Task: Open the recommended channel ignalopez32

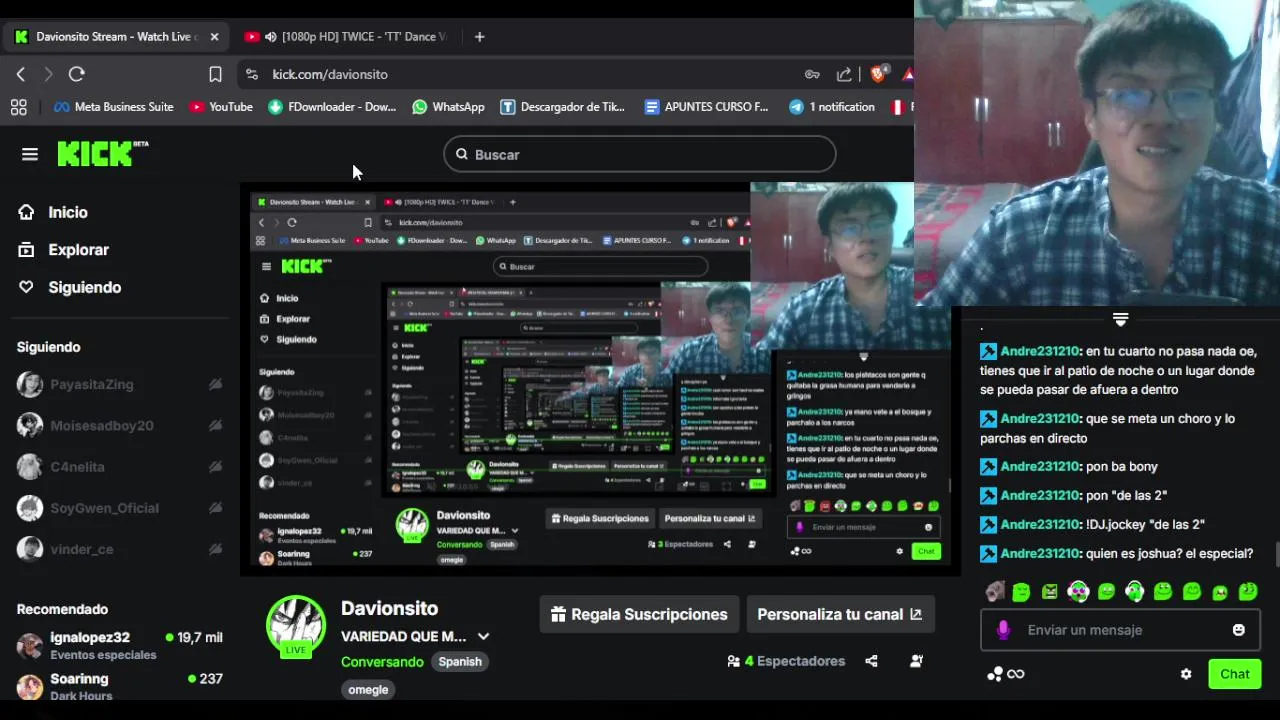Action: 120,645
